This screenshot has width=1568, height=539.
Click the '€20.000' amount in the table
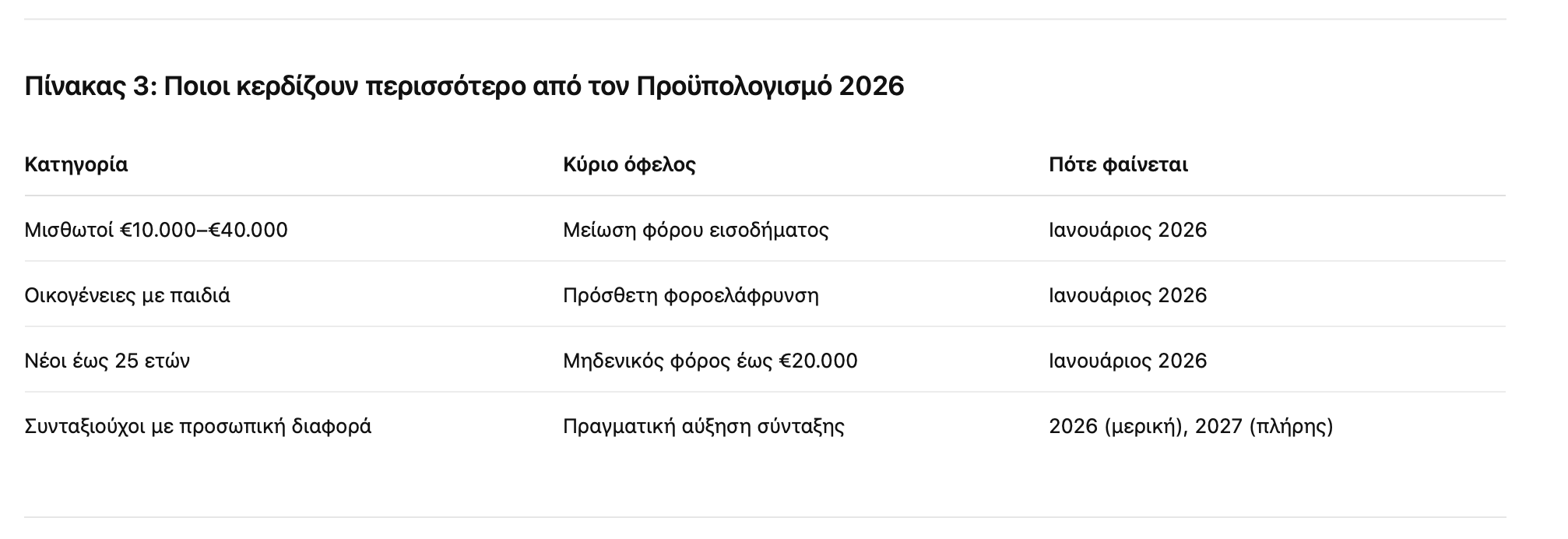click(x=817, y=361)
